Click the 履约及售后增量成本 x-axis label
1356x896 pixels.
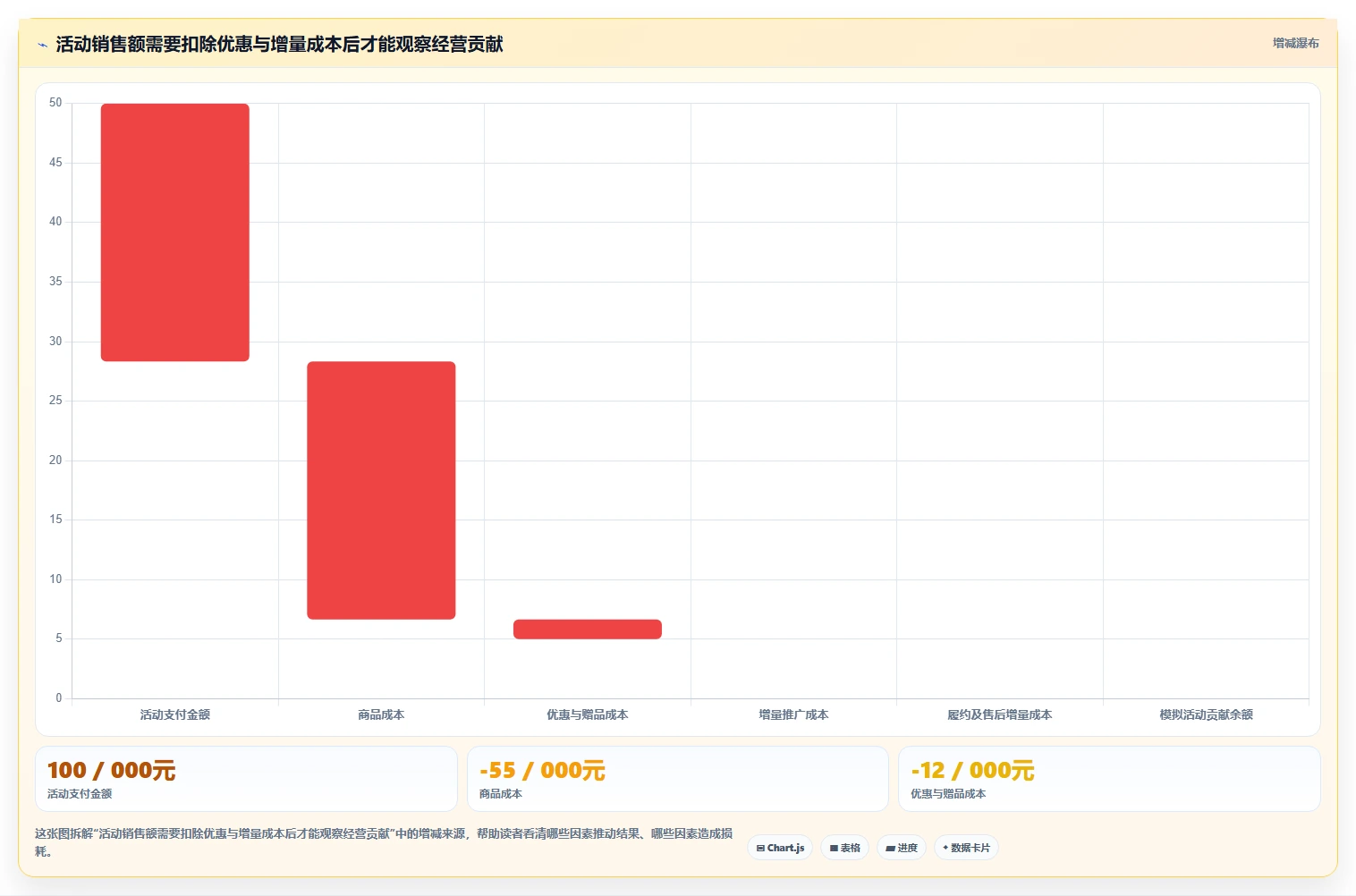1000,714
